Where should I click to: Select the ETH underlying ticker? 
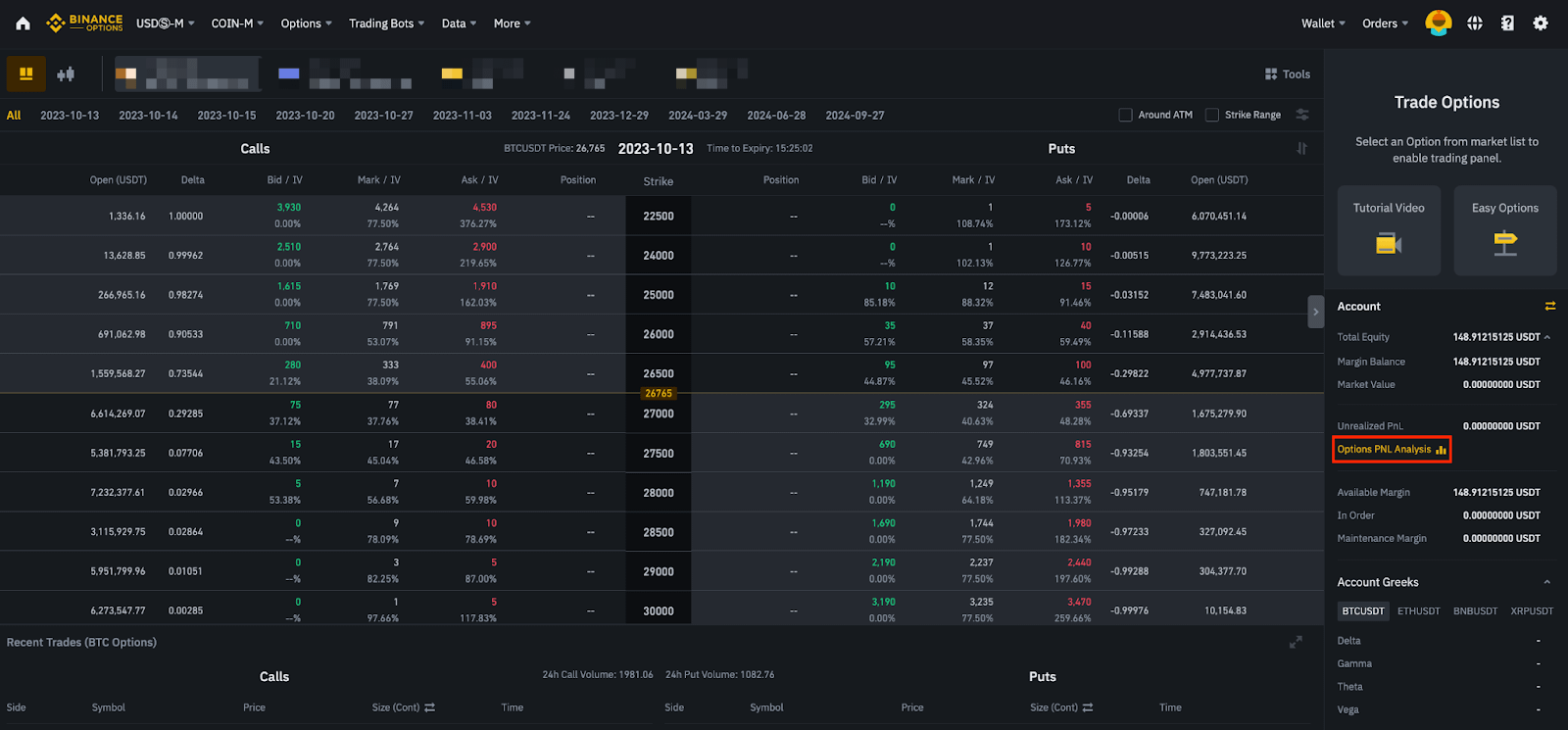[344, 73]
